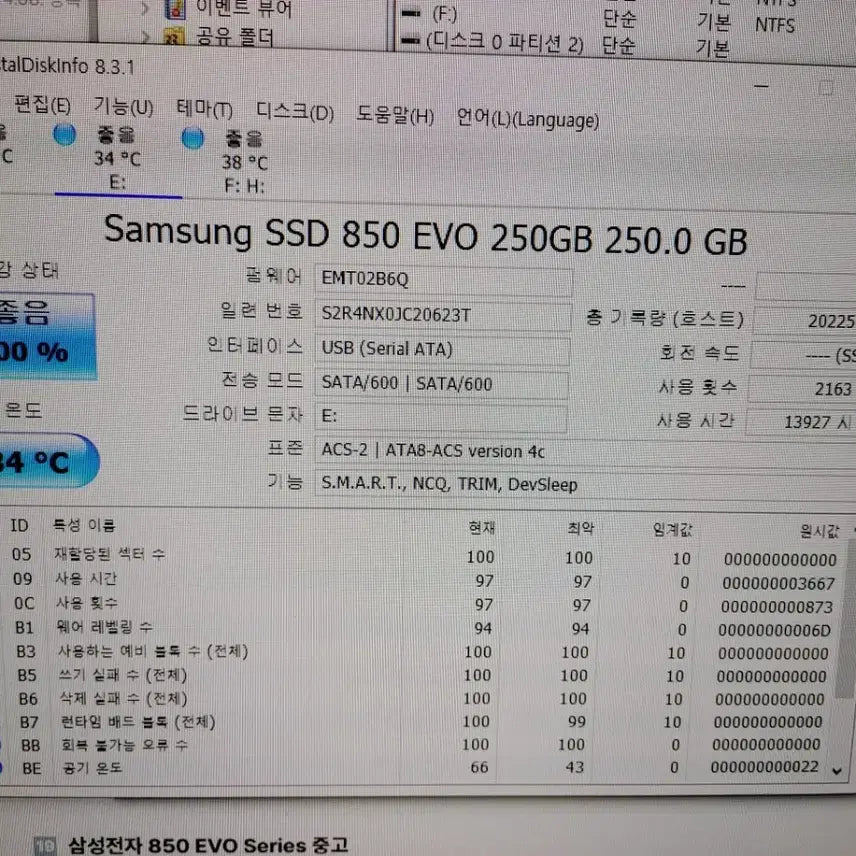Viewport: 856px width, 856px height.
Task: Click the 34 °C temperature button
Action: tap(48, 461)
